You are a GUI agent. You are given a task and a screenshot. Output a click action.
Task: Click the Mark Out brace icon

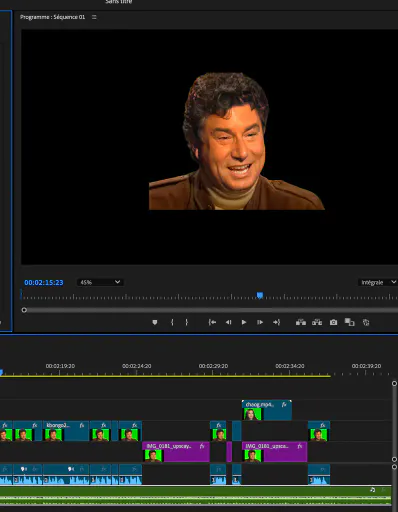187,322
